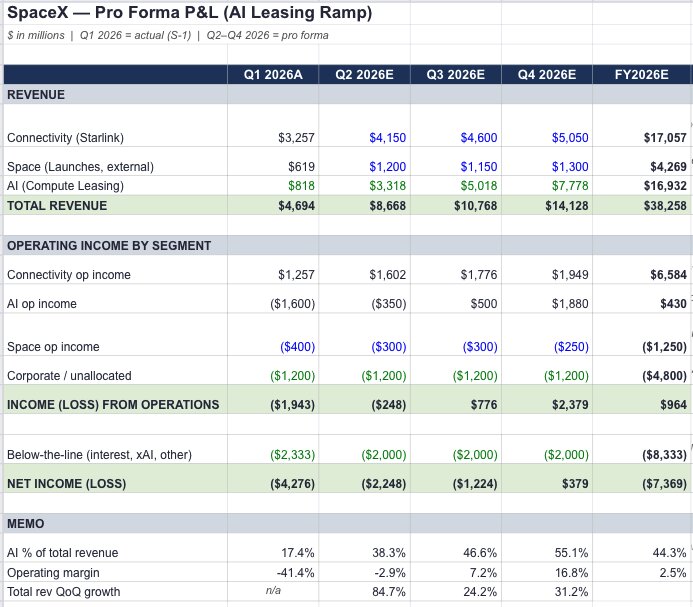Select Space revenue Q4 value $1,300
Viewport: 693px width, 607px height.
pyautogui.click(x=570, y=167)
